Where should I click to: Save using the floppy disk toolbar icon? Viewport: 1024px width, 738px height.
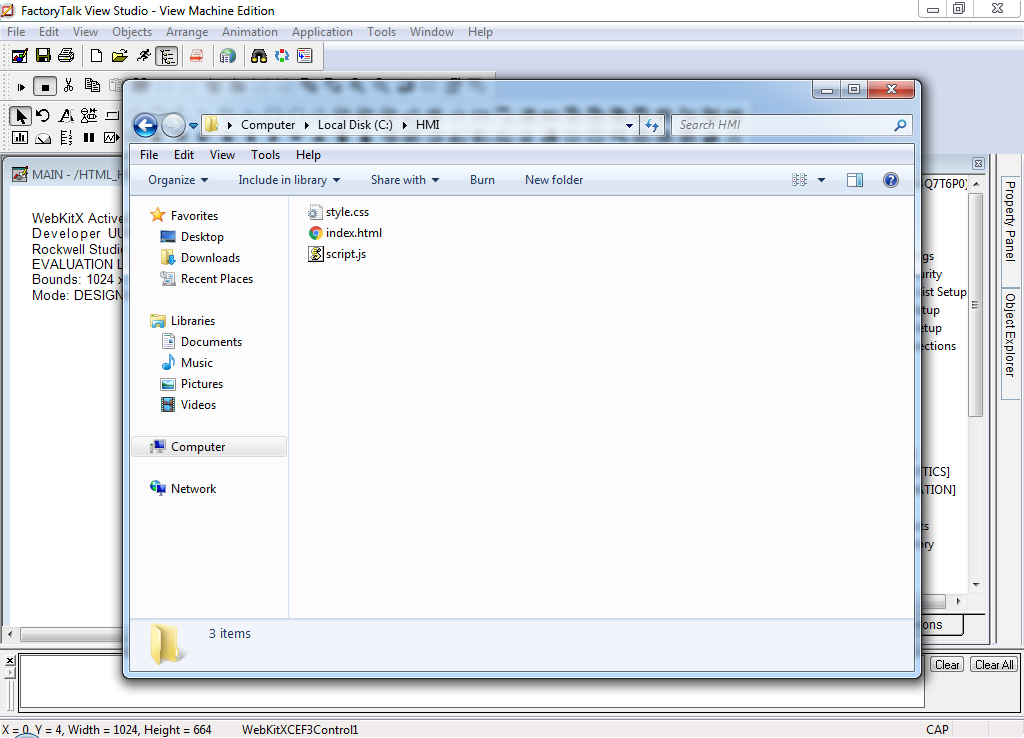point(43,56)
